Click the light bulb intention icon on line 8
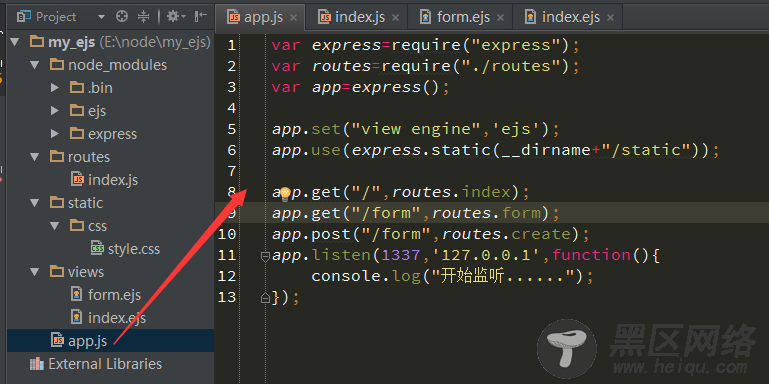Viewport: 769px width, 384px height. click(285, 194)
